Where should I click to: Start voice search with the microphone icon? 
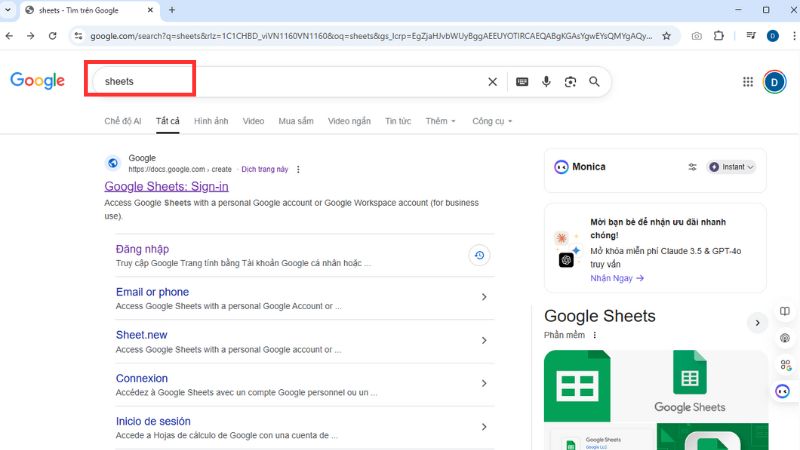click(x=546, y=82)
